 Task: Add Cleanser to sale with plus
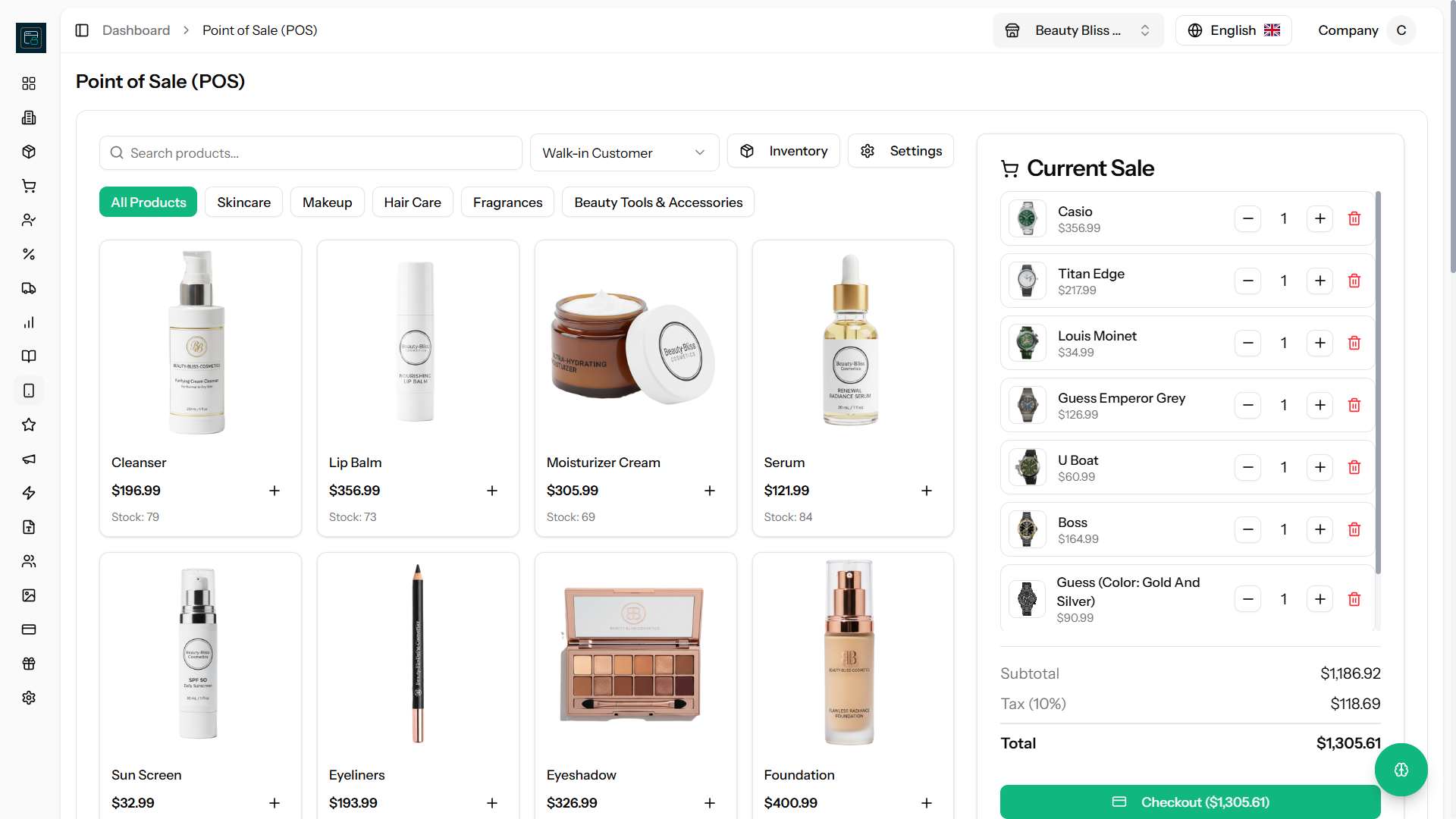tap(275, 491)
